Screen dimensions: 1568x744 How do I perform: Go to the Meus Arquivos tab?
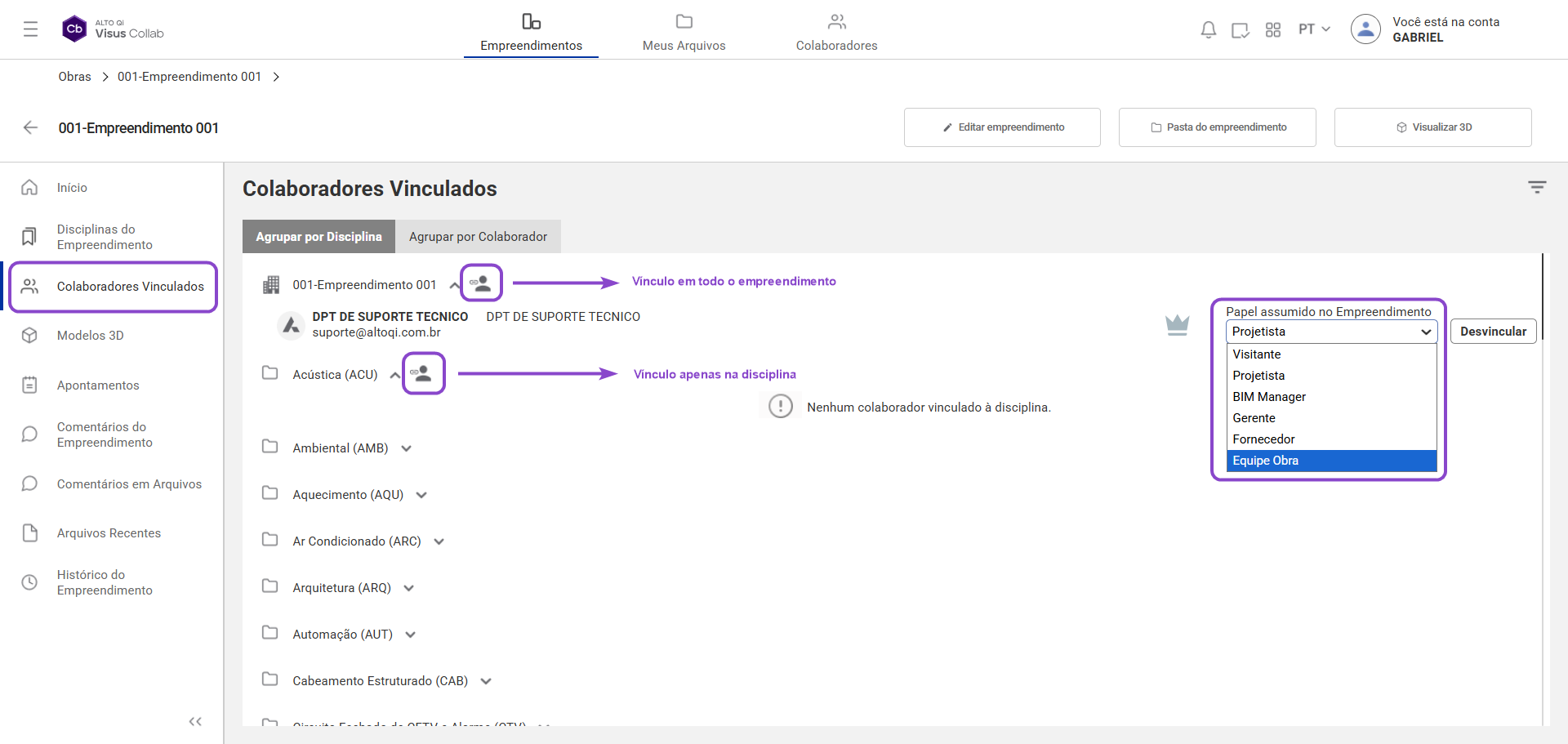coord(684,33)
